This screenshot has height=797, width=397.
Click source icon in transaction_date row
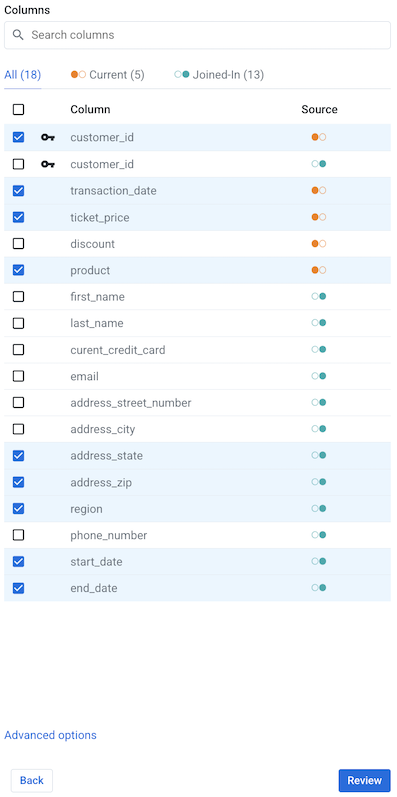tap(319, 191)
